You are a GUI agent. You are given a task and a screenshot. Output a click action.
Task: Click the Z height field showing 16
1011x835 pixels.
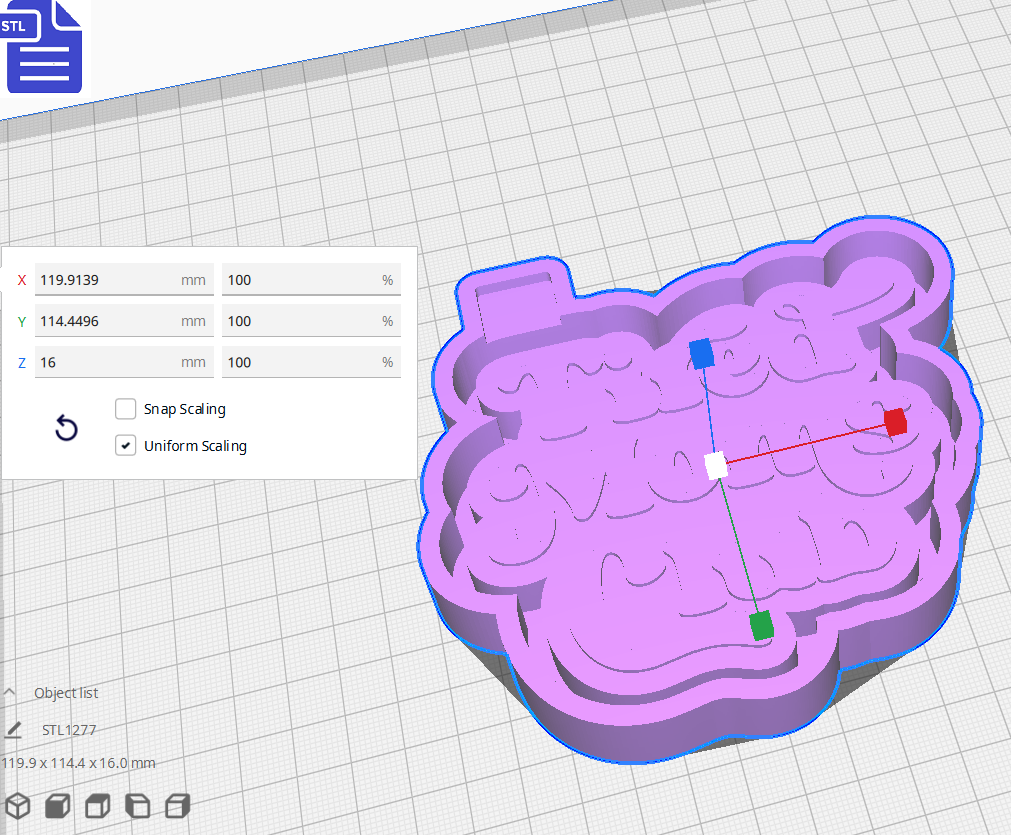point(124,362)
